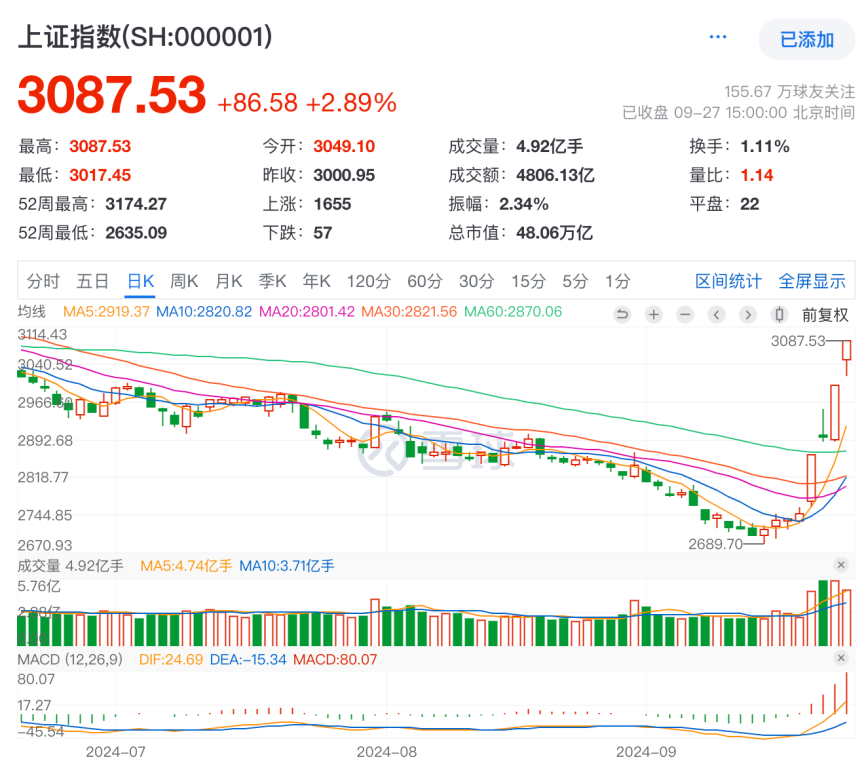Click the +86.58 price change value

257,103
